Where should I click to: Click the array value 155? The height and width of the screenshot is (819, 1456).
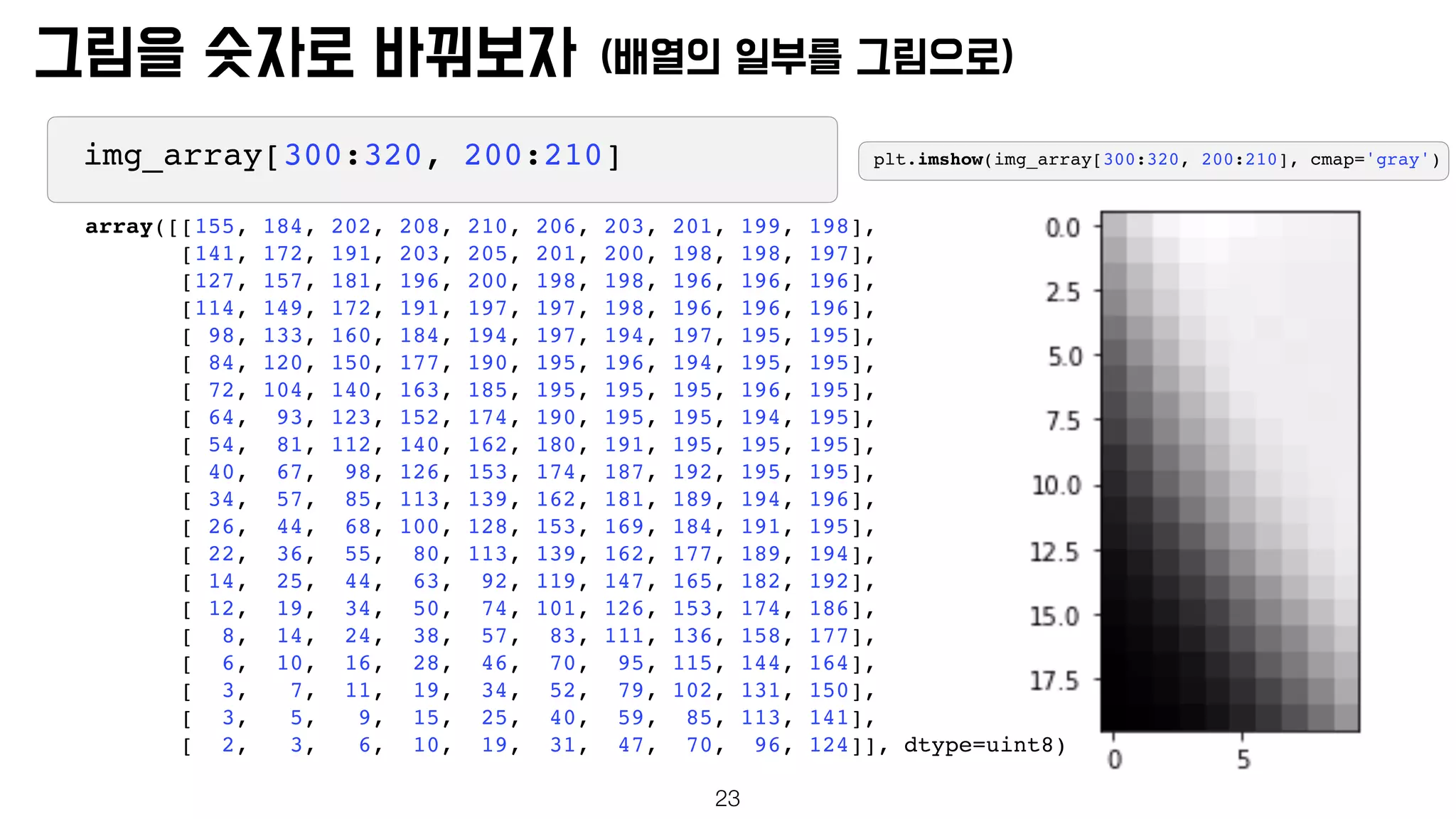pyautogui.click(x=215, y=226)
